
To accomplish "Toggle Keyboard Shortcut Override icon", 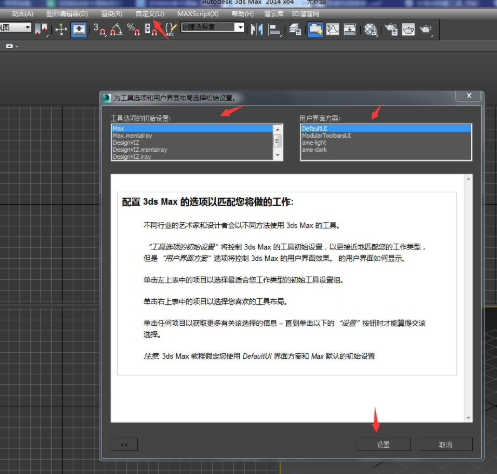I will (79, 29).
